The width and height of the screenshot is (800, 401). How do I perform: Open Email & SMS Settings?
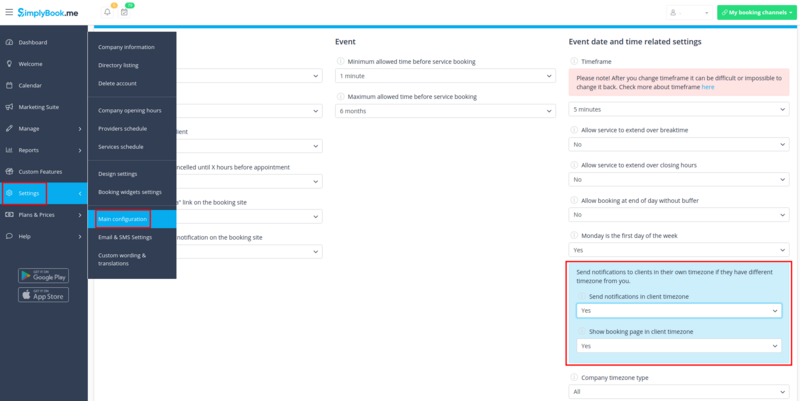(x=125, y=237)
